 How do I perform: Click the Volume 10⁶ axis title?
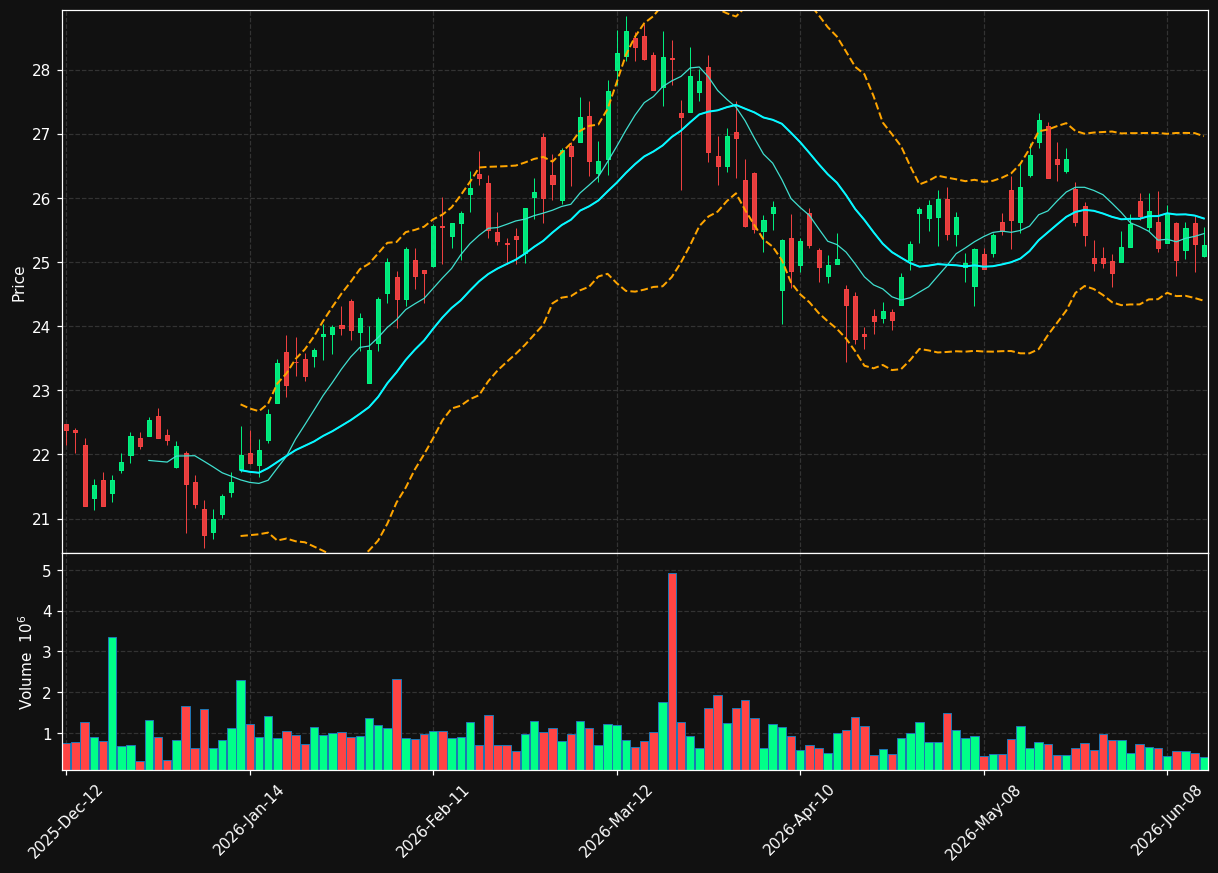(x=25, y=662)
